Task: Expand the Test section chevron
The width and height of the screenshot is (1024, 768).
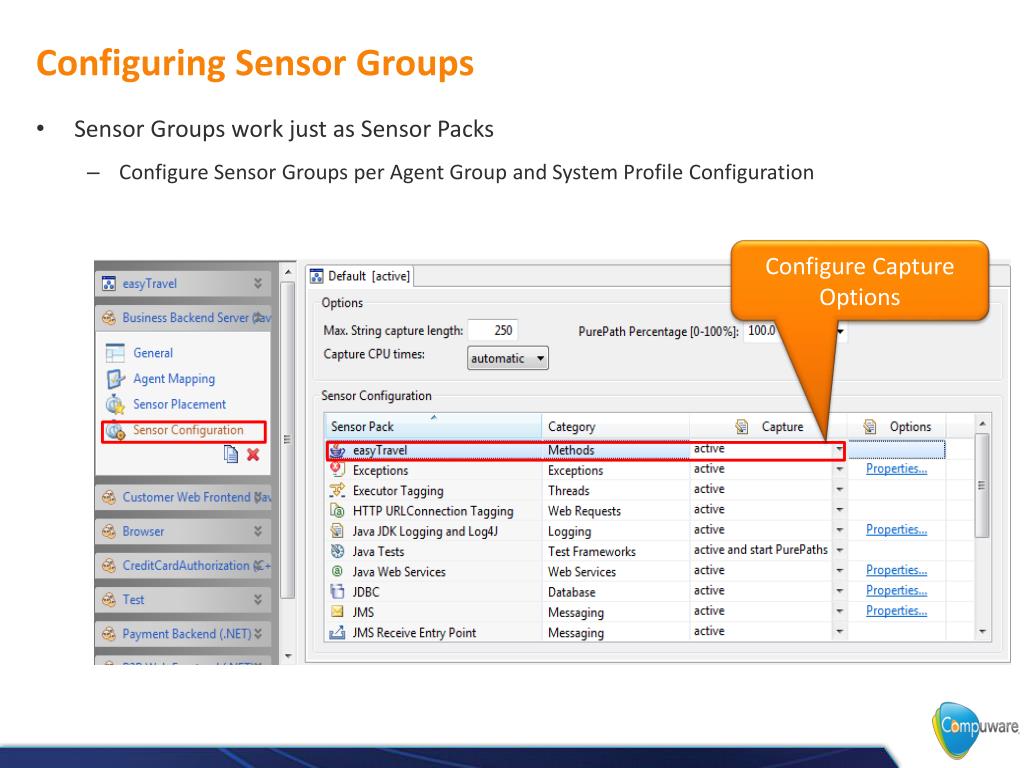Action: point(258,600)
